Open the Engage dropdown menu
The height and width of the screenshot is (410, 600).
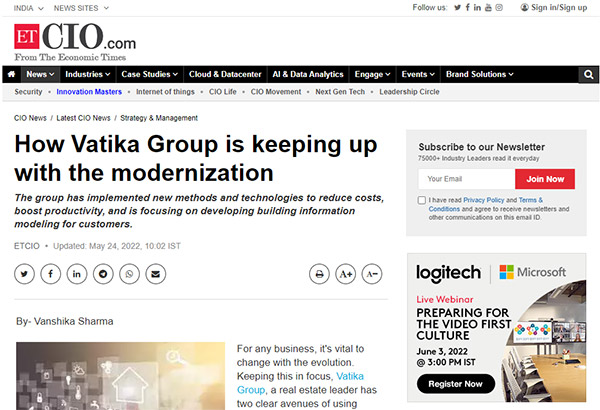(x=372, y=74)
